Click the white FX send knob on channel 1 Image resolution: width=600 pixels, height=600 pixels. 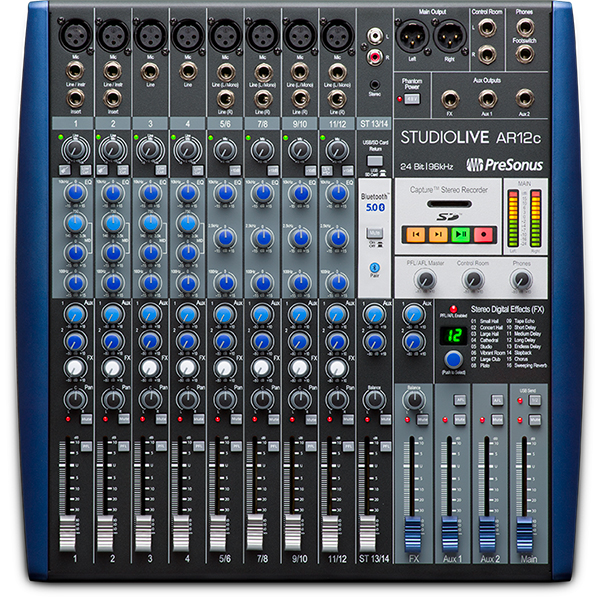pos(75,368)
